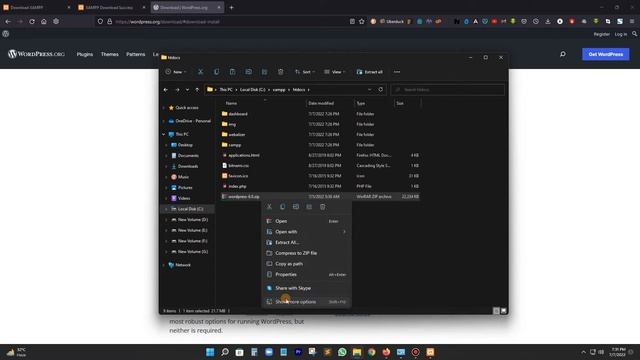
Task: Click Get WordPress button
Action: coord(606,54)
